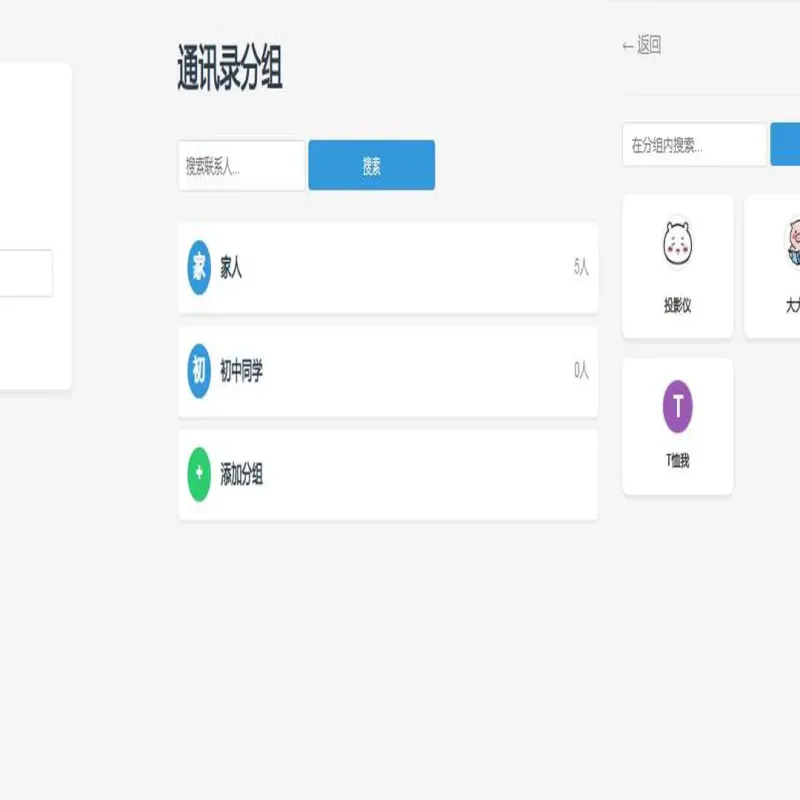Open the T恤我 contact card name
Screen dimensions: 800x800
(678, 461)
